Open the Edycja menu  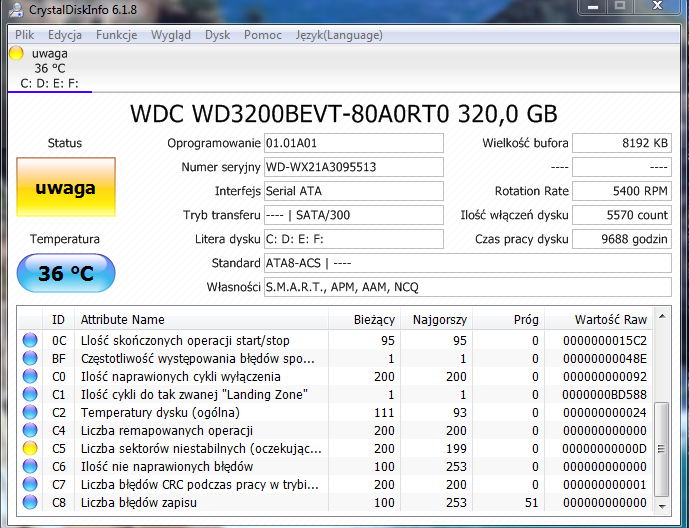click(x=65, y=35)
